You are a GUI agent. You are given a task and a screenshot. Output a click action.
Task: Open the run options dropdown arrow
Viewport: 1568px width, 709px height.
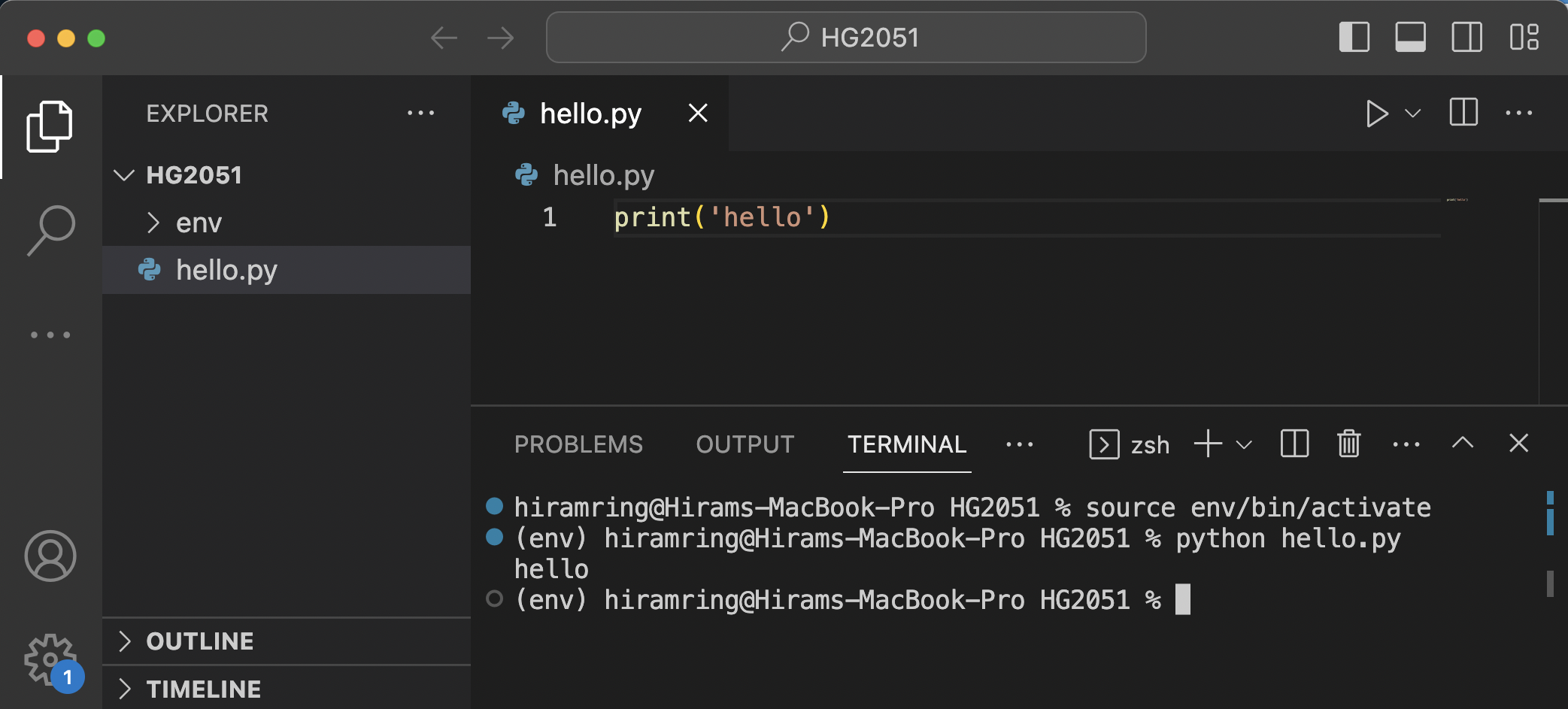tap(1412, 114)
